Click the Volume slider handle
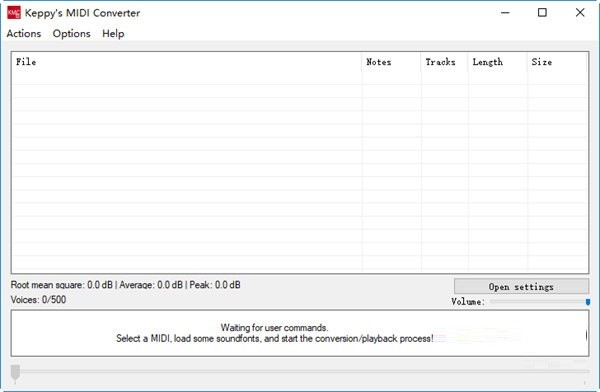 588,302
